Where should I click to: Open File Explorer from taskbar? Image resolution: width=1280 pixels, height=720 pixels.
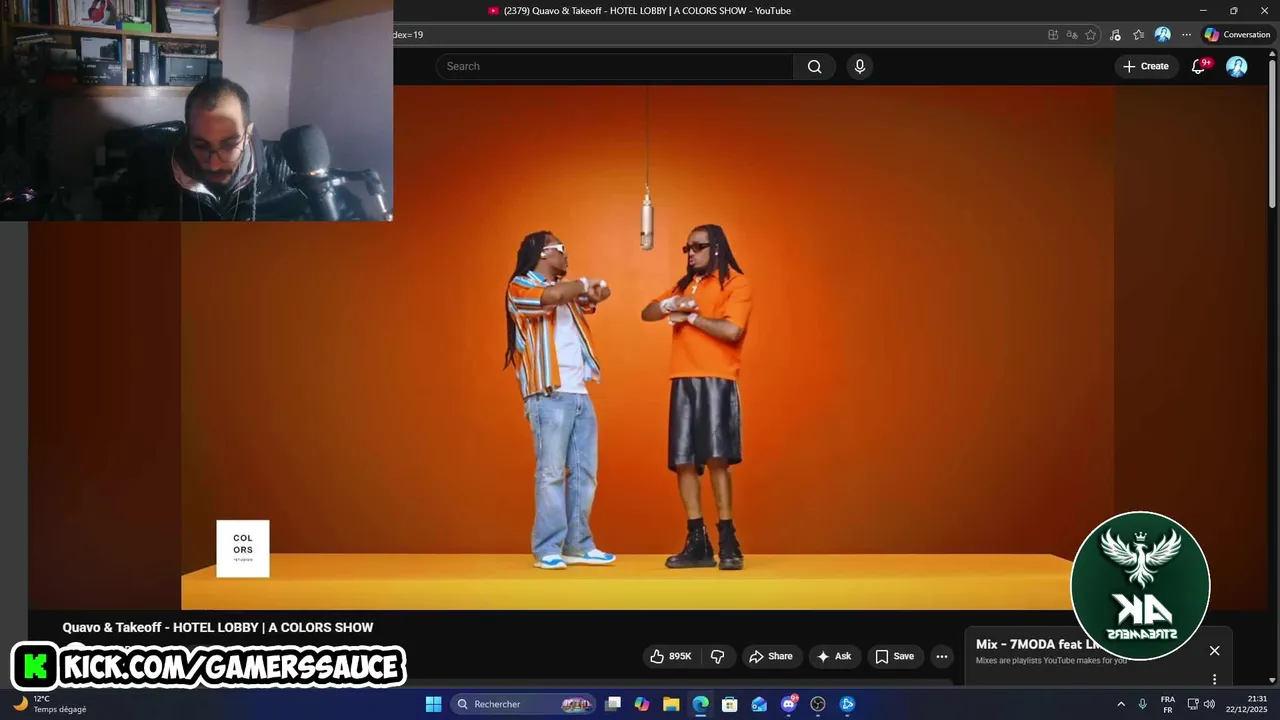coord(671,704)
